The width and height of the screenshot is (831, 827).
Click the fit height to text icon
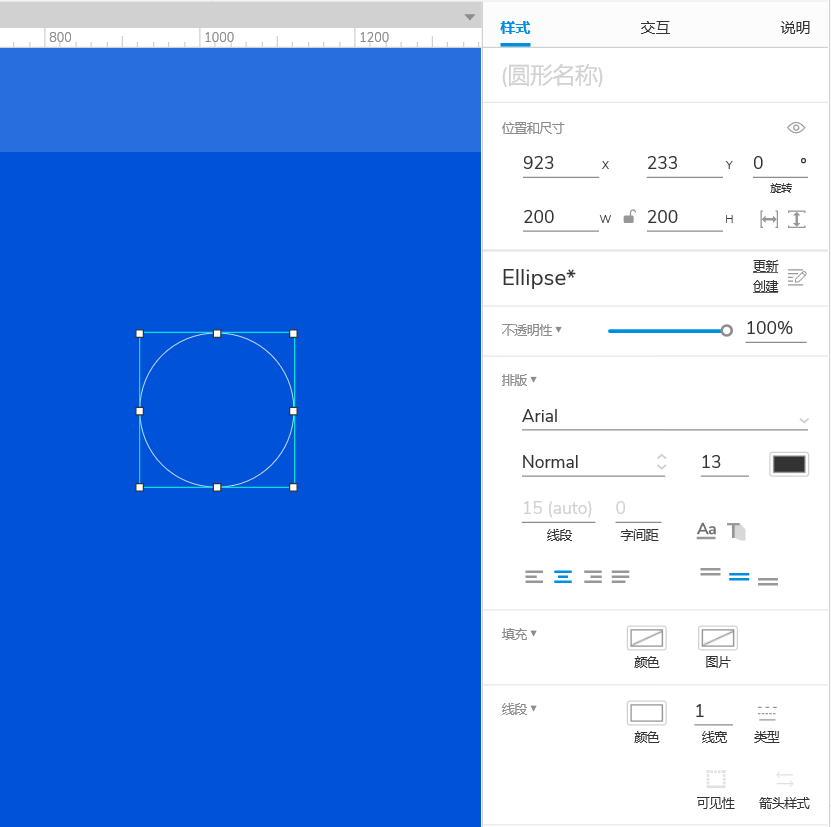[797, 219]
